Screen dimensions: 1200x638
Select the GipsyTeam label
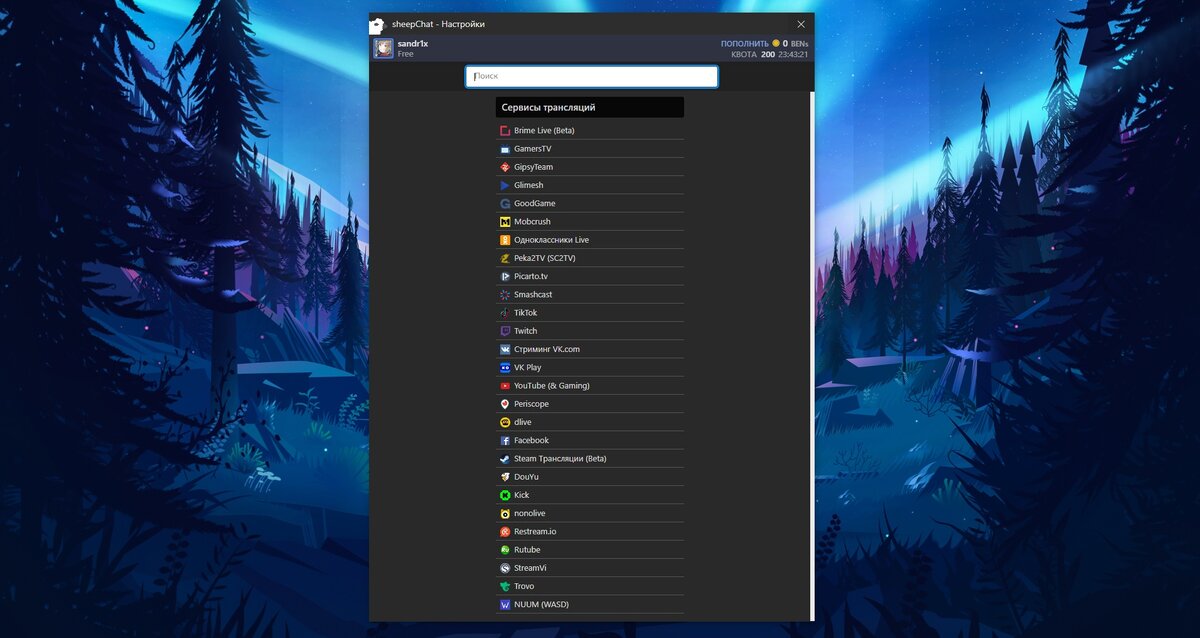click(534, 167)
